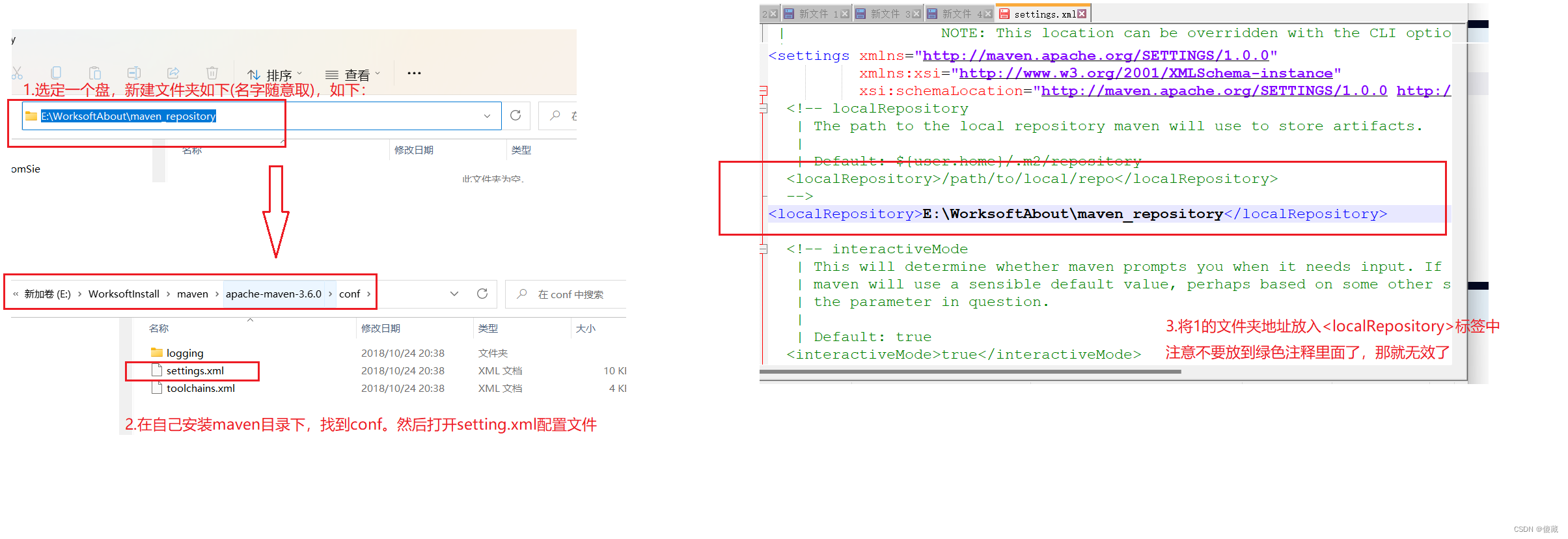Navigate to apache-maven-3.6.0 in breadcrumb
Image resolution: width=1568 pixels, height=539 pixels.
point(273,294)
